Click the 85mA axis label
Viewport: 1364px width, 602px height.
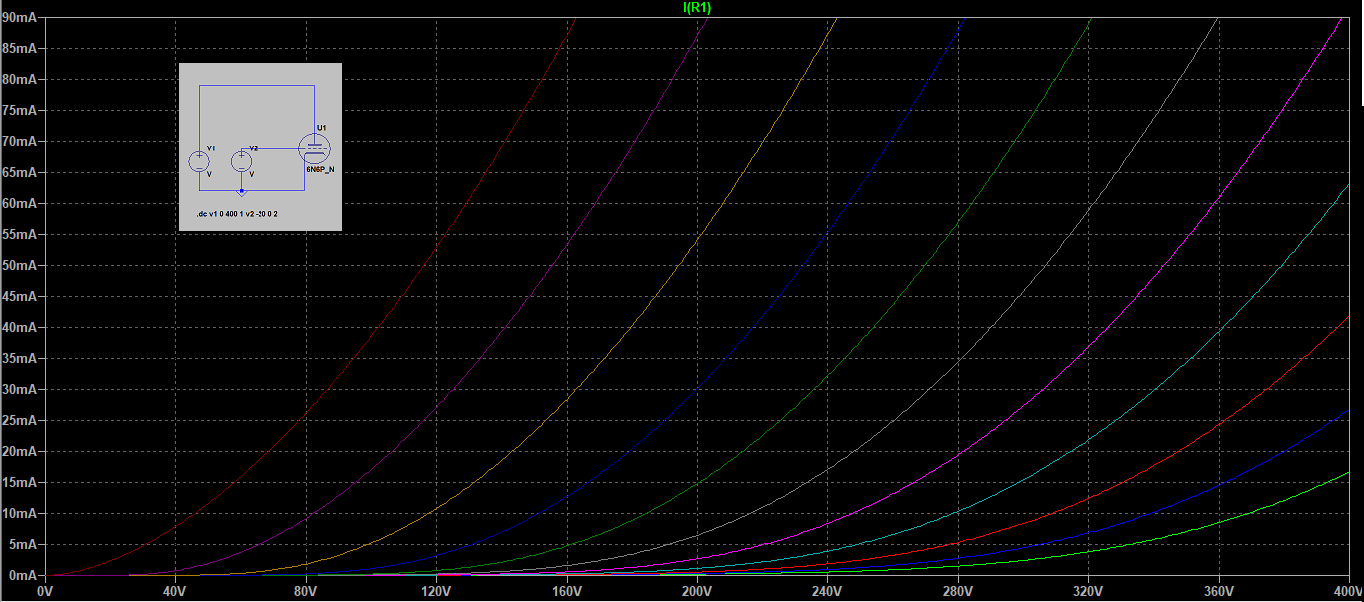click(x=19, y=48)
